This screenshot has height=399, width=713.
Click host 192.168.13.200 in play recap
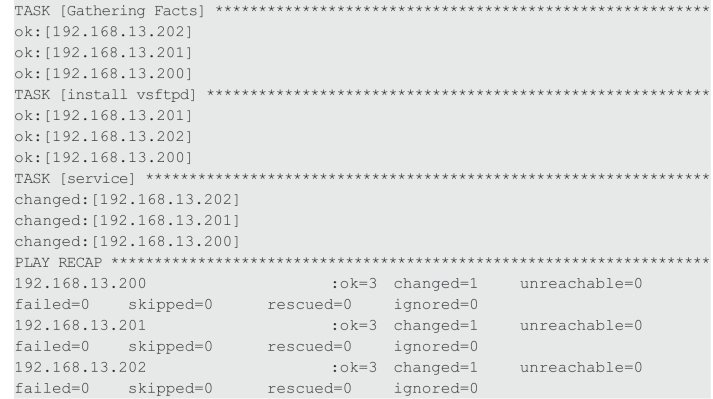tap(80, 283)
